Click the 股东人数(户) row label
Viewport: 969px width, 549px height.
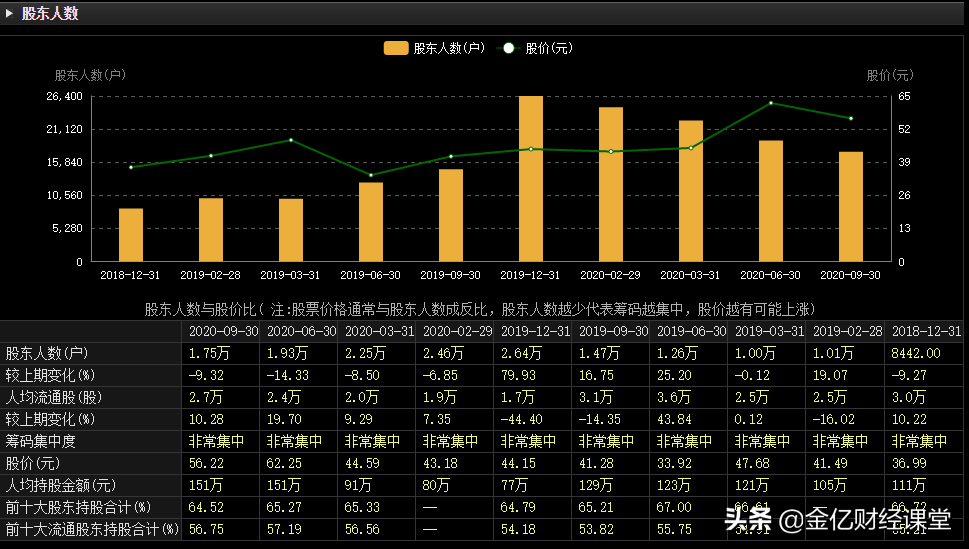click(47, 354)
